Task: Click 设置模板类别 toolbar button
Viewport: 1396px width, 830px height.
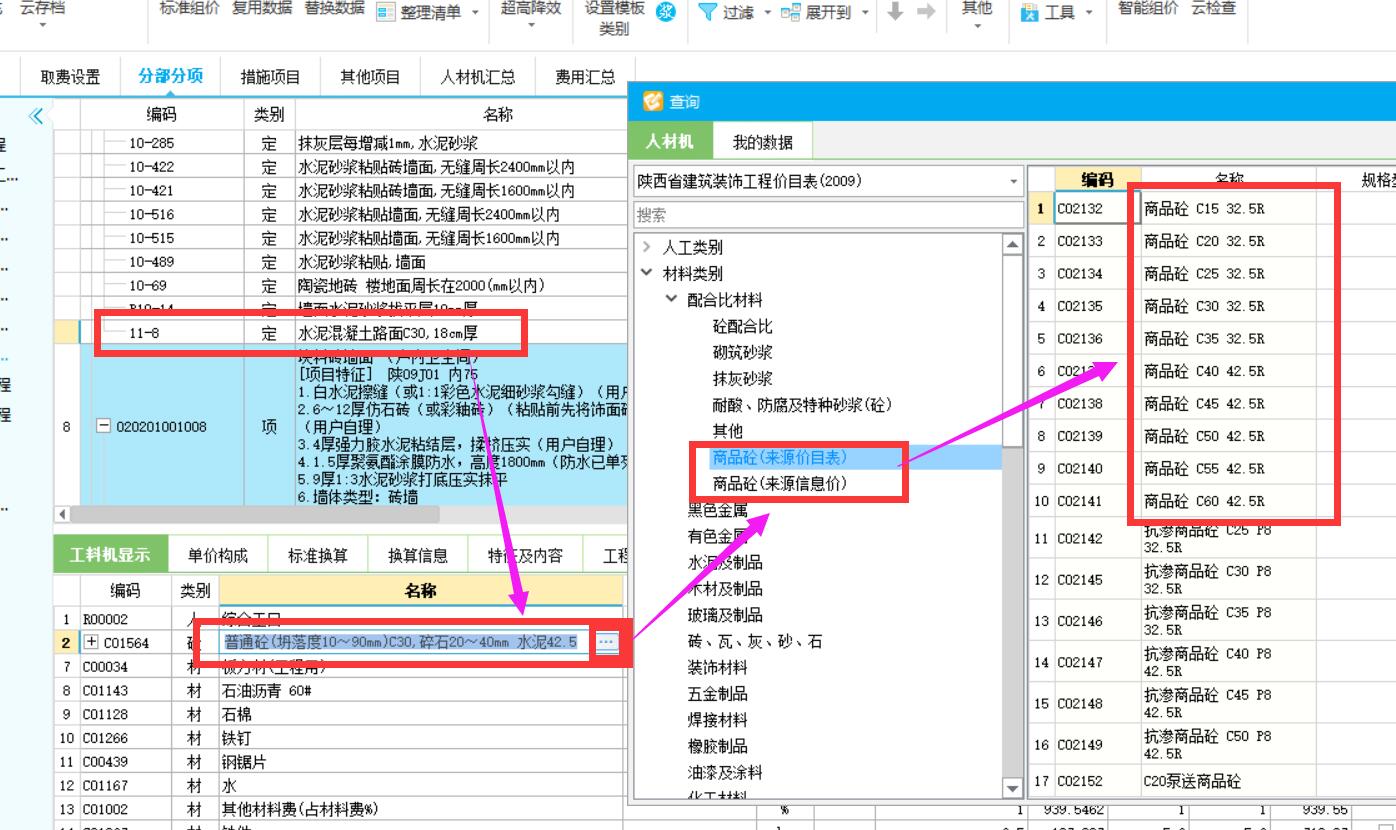Action: coord(615,18)
